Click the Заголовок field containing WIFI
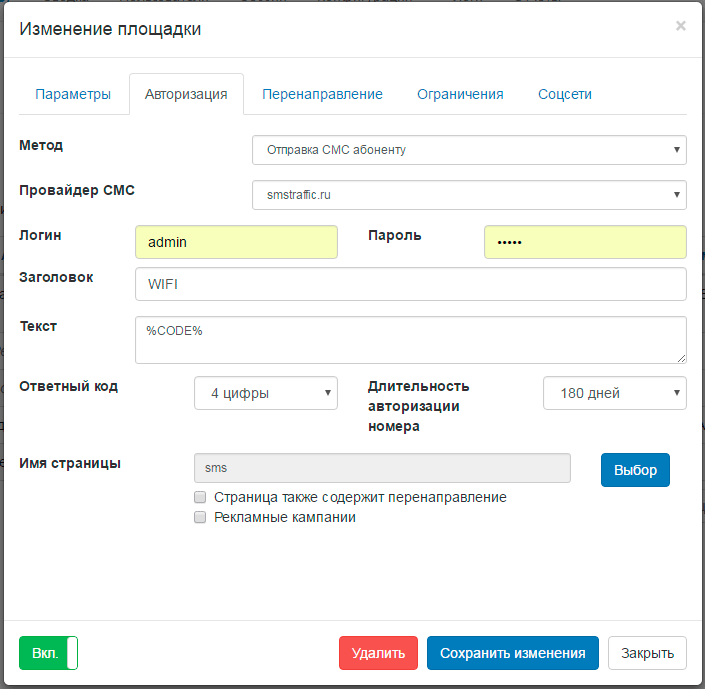The height and width of the screenshot is (689, 705). [x=410, y=284]
